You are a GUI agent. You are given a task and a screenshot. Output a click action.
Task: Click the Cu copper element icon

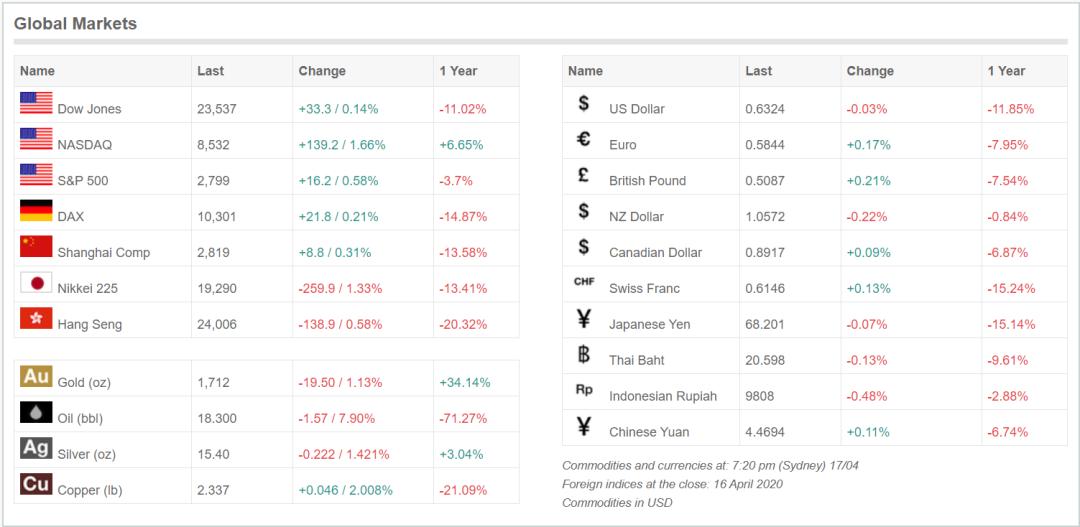[x=36, y=485]
